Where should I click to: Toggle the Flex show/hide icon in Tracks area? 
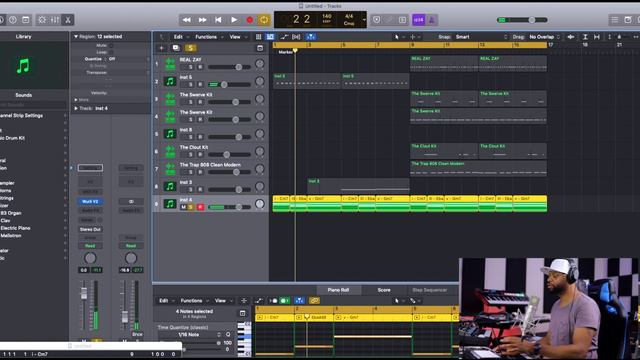296,37
